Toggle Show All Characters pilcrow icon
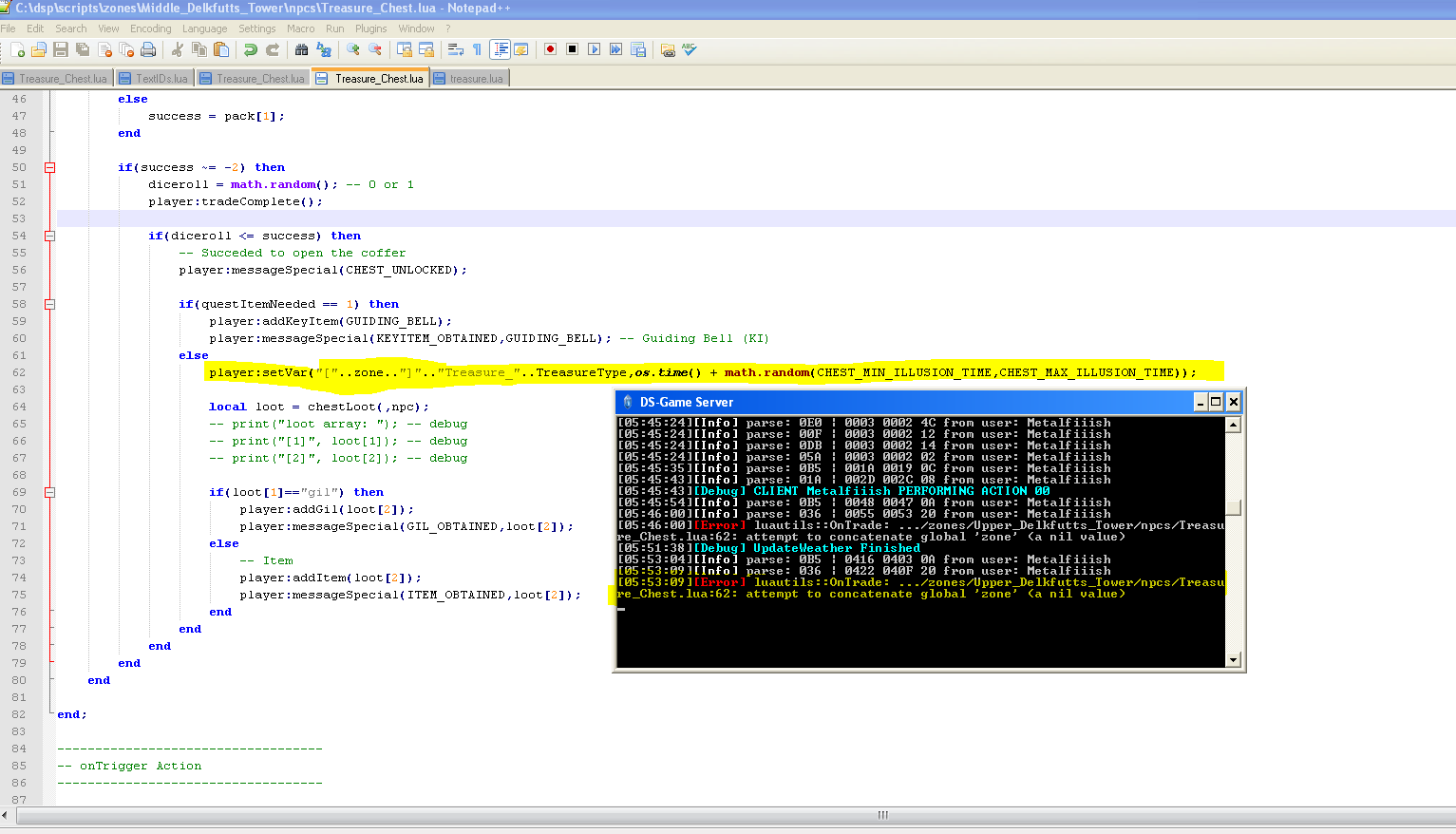This screenshot has height=834, width=1456. [x=477, y=49]
